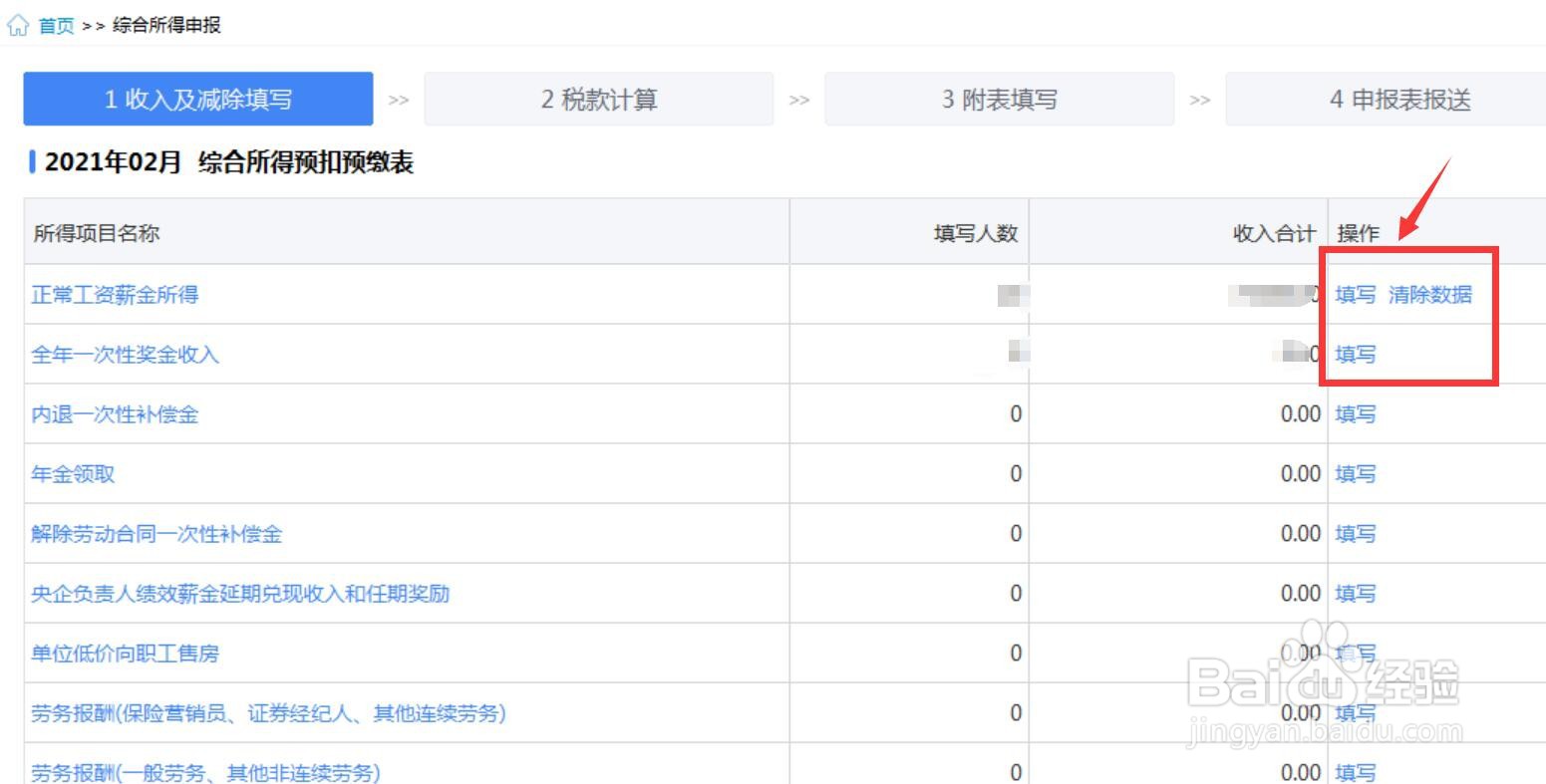Click 收入合计 0.00 in 解除劳动合同一次性补偿金 row
1546x784 pixels.
1301,533
